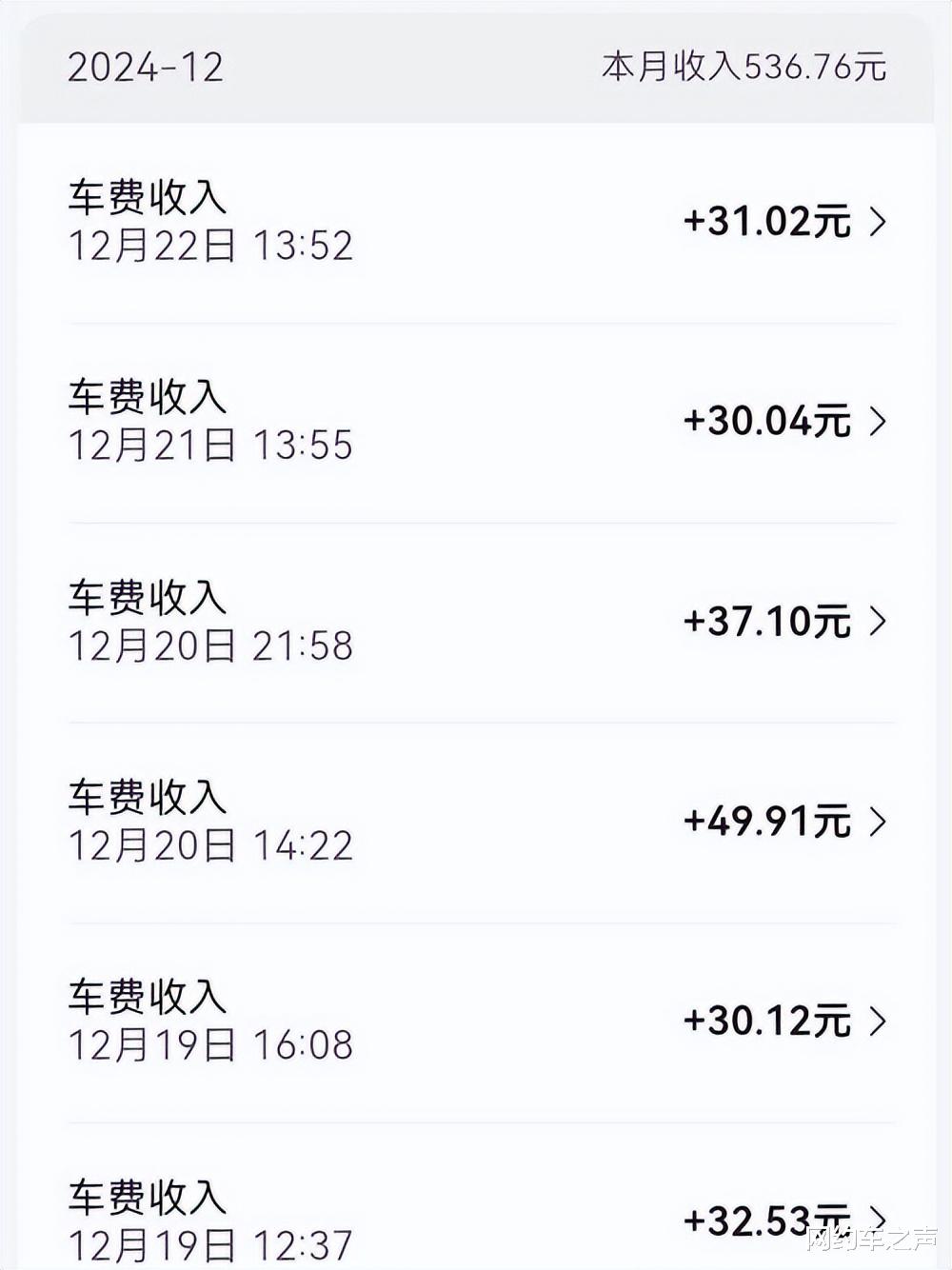Expand the +31.02元 entry's chevron arrow
The height and width of the screenshot is (1270, 952).
tap(878, 222)
